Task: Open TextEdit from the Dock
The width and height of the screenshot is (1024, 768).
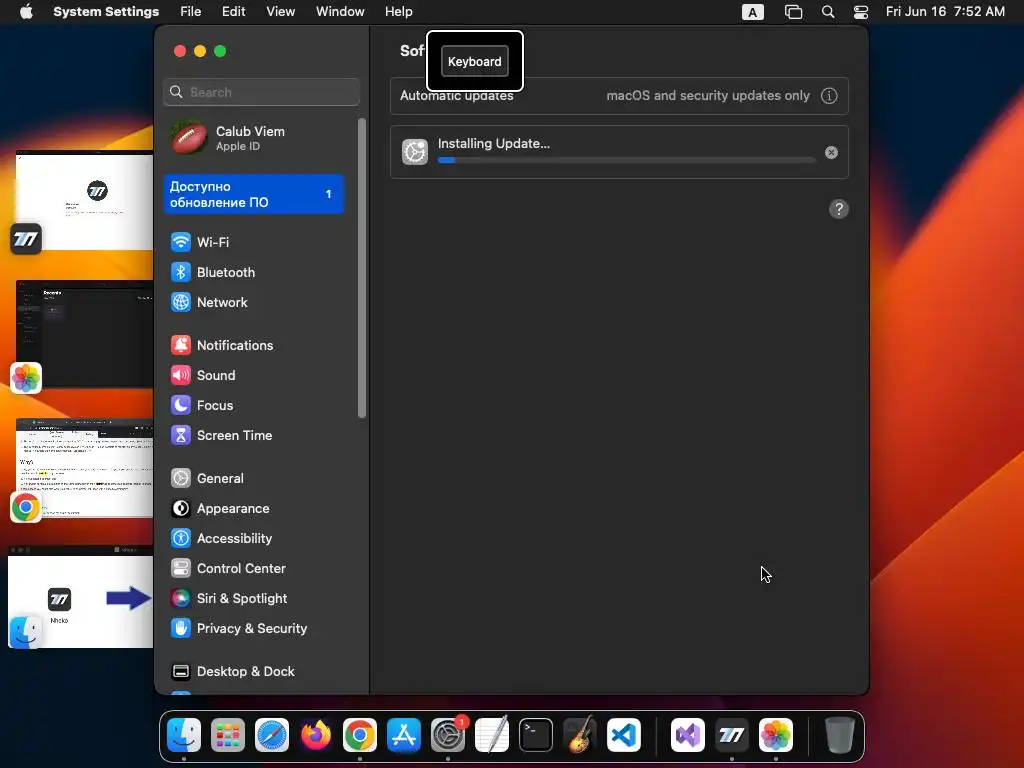Action: point(492,735)
